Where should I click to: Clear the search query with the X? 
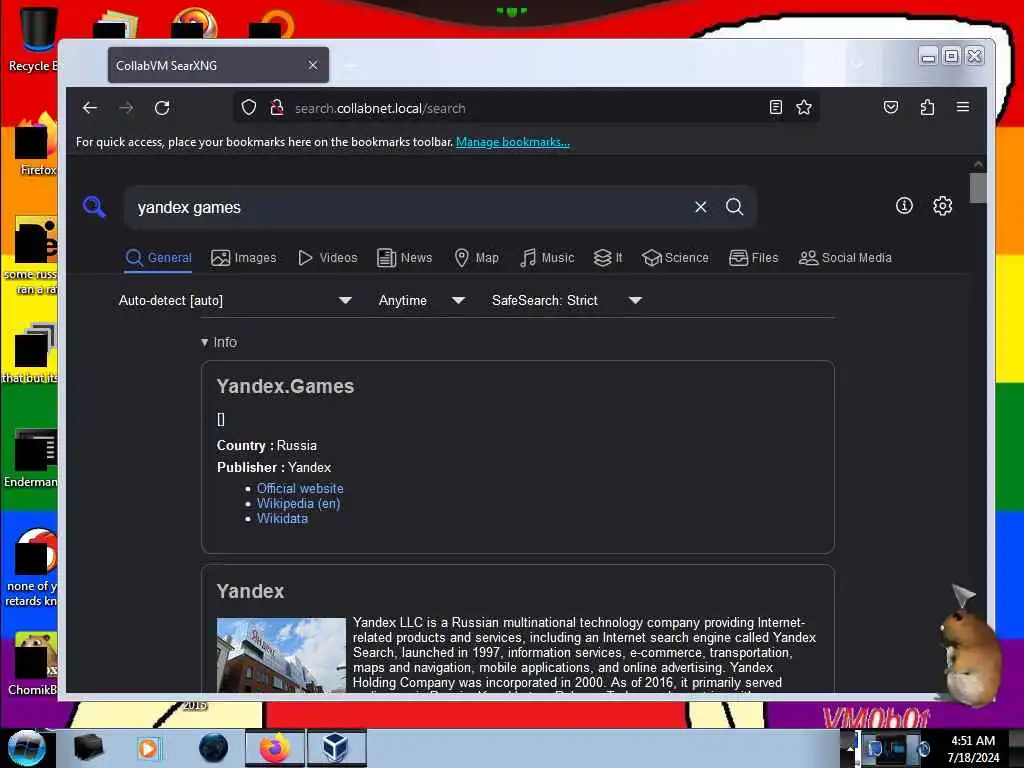pos(701,207)
